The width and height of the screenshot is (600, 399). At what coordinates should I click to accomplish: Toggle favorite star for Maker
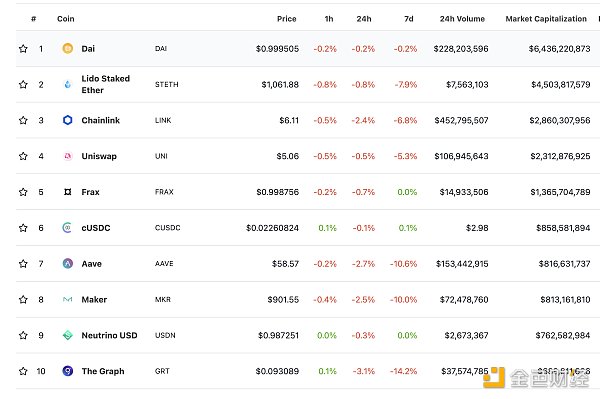23,300
